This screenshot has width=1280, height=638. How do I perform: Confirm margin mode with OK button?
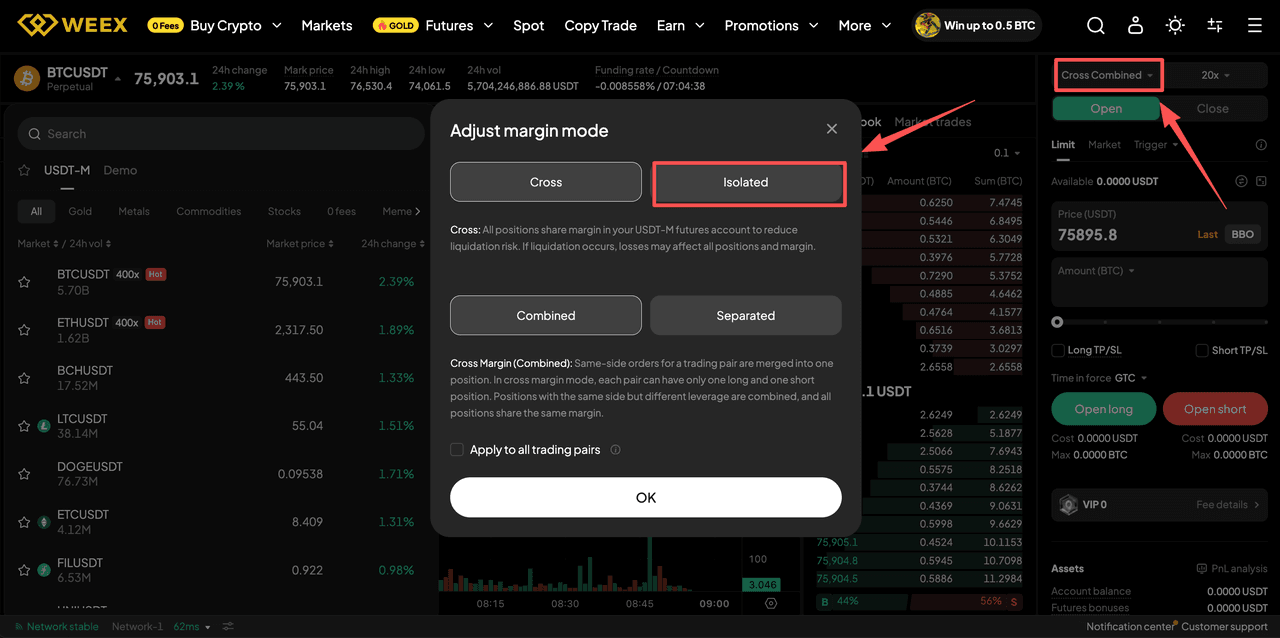point(646,497)
